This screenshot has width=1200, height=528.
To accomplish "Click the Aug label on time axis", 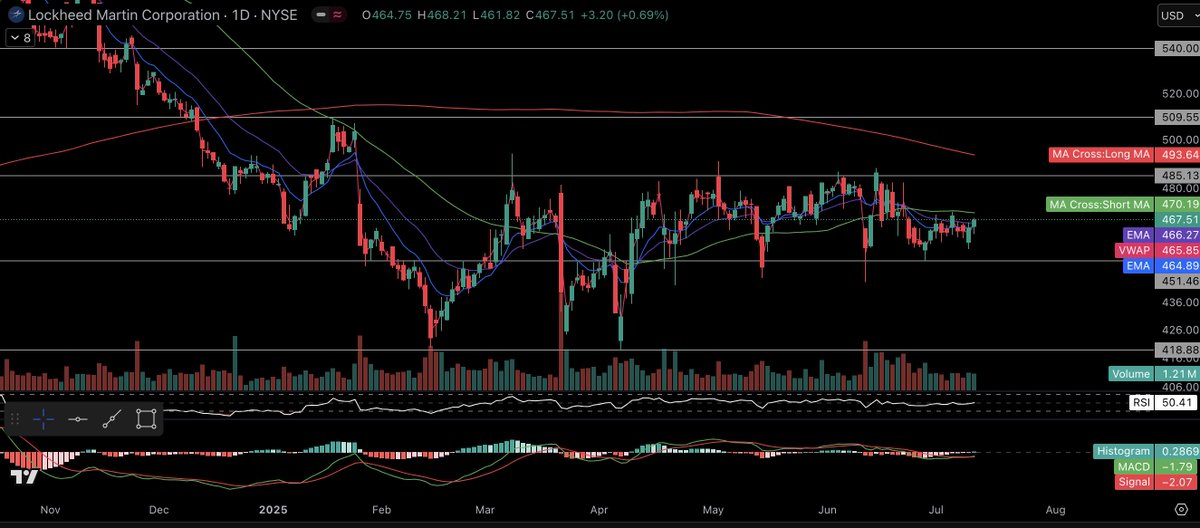I will tap(1056, 508).
